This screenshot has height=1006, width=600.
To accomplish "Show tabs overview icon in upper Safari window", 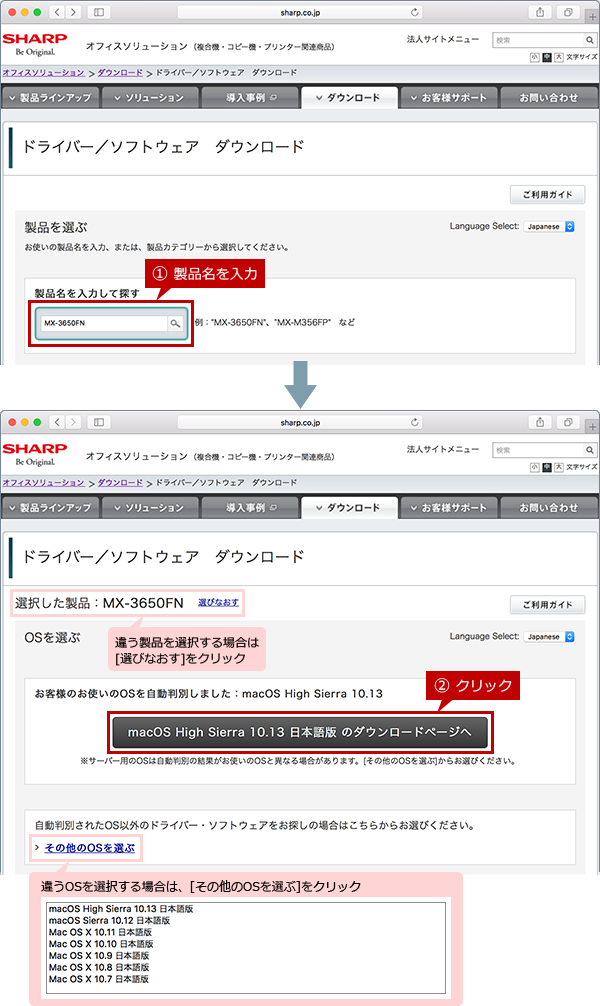I will click(569, 12).
